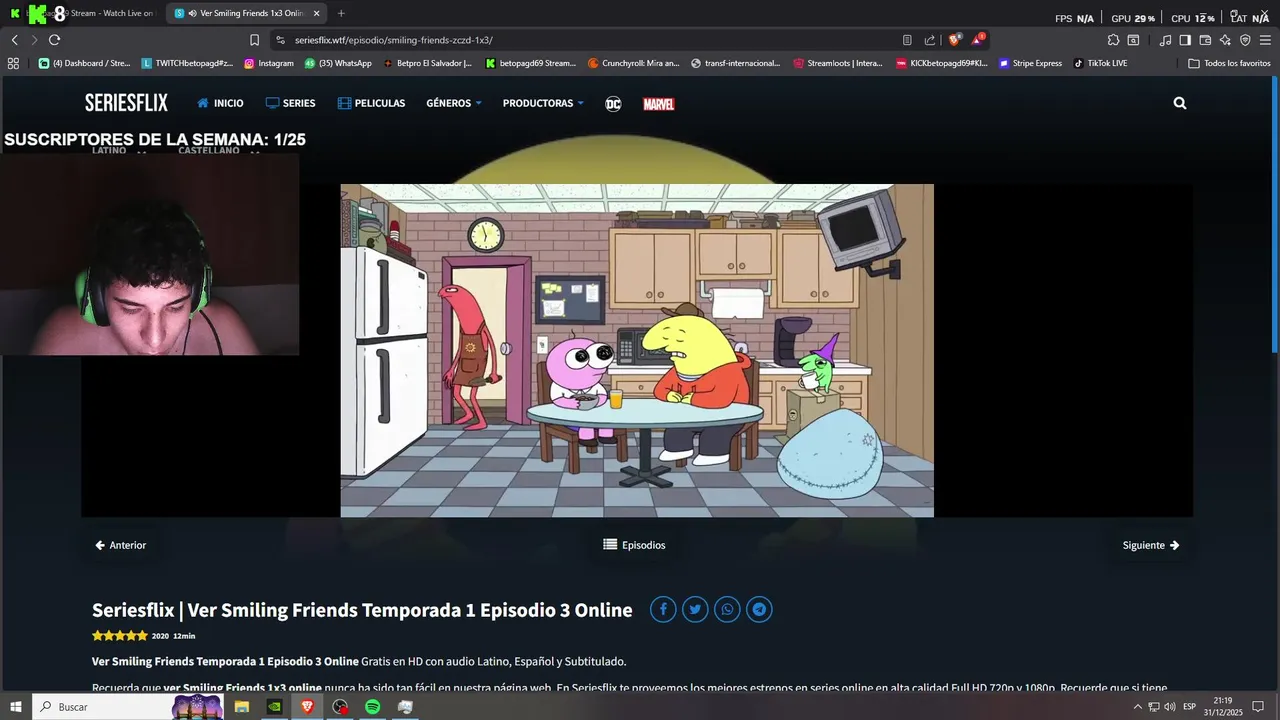Open the SERIES menu item
The height and width of the screenshot is (720, 1280).
click(290, 103)
